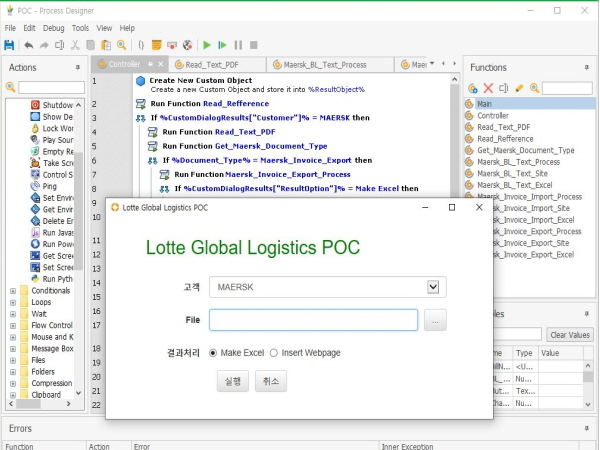This screenshot has width=600, height=450.
Task: Open the Tools menu
Action: (x=80, y=28)
